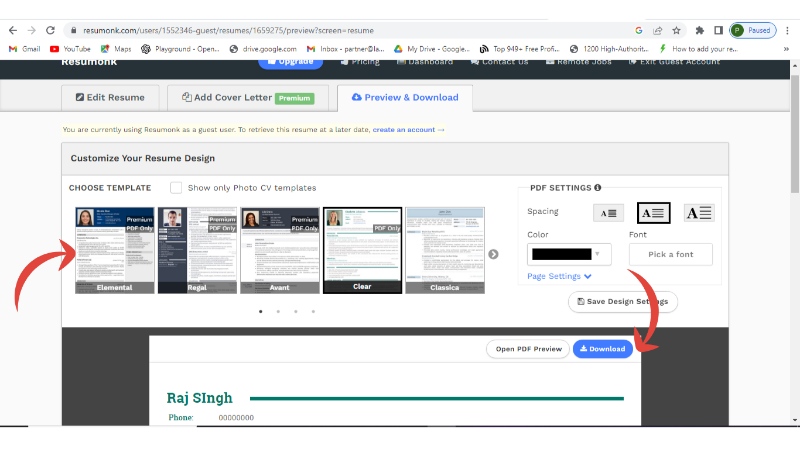The image size is (800, 449).
Task: Click the PDF Settings info icon
Action: [597, 187]
